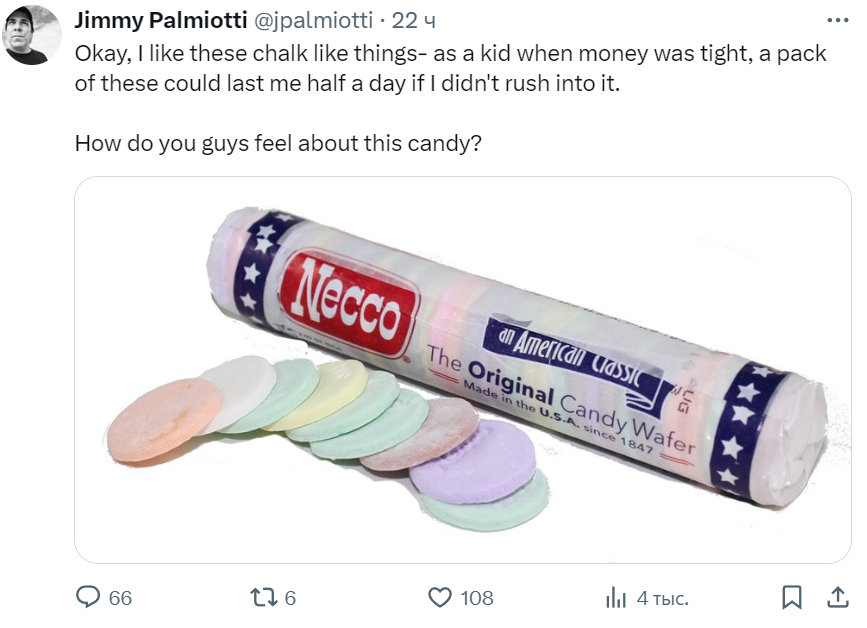This screenshot has height=628, width=867.
Task: Open the three-dot more options menu
Action: 836,20
